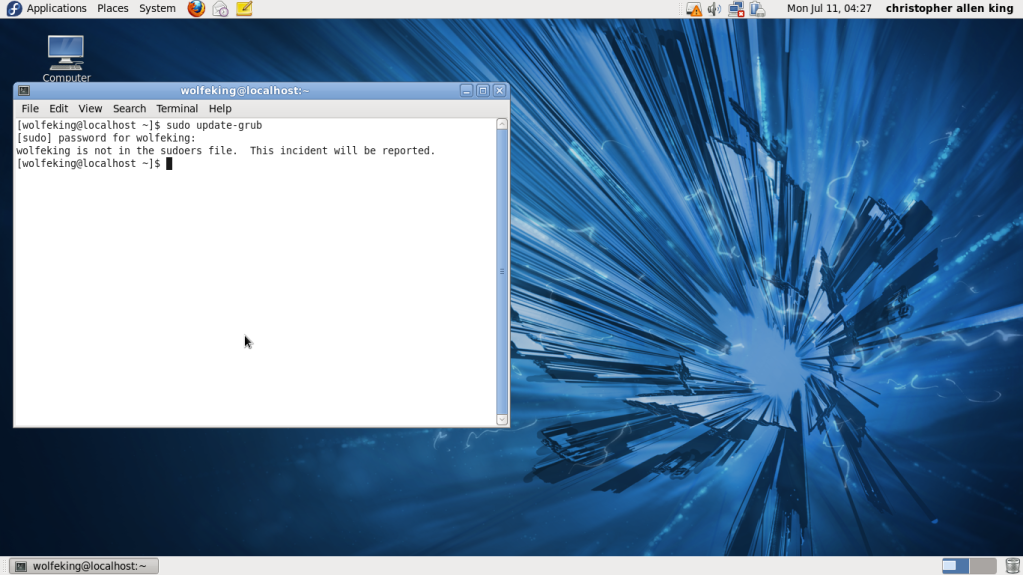Open the sticky notes panel icon
Image resolution: width=1023 pixels, height=575 pixels.
244,9
